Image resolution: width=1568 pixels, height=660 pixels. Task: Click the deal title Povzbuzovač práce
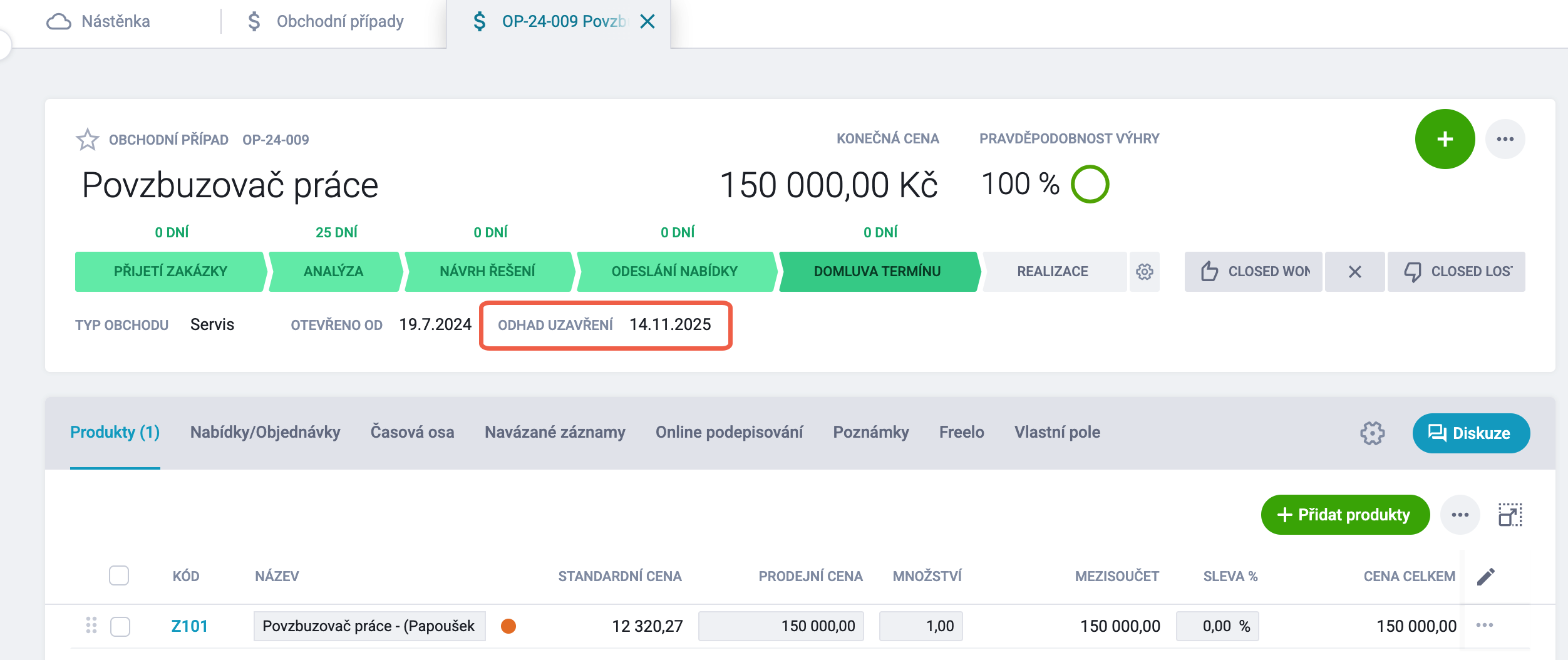click(230, 185)
